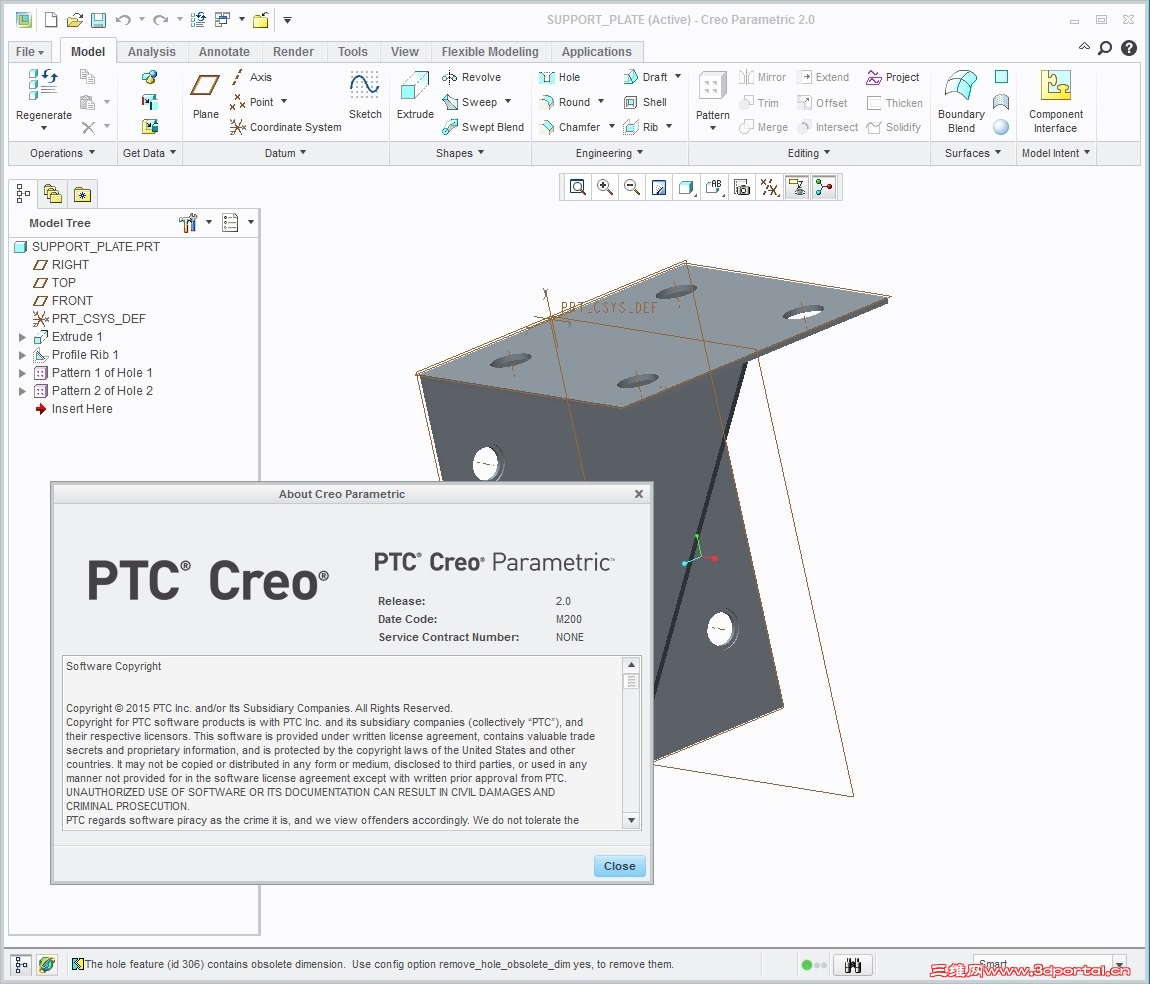
Task: Switch to the Favorites panel tab
Action: click(x=82, y=194)
